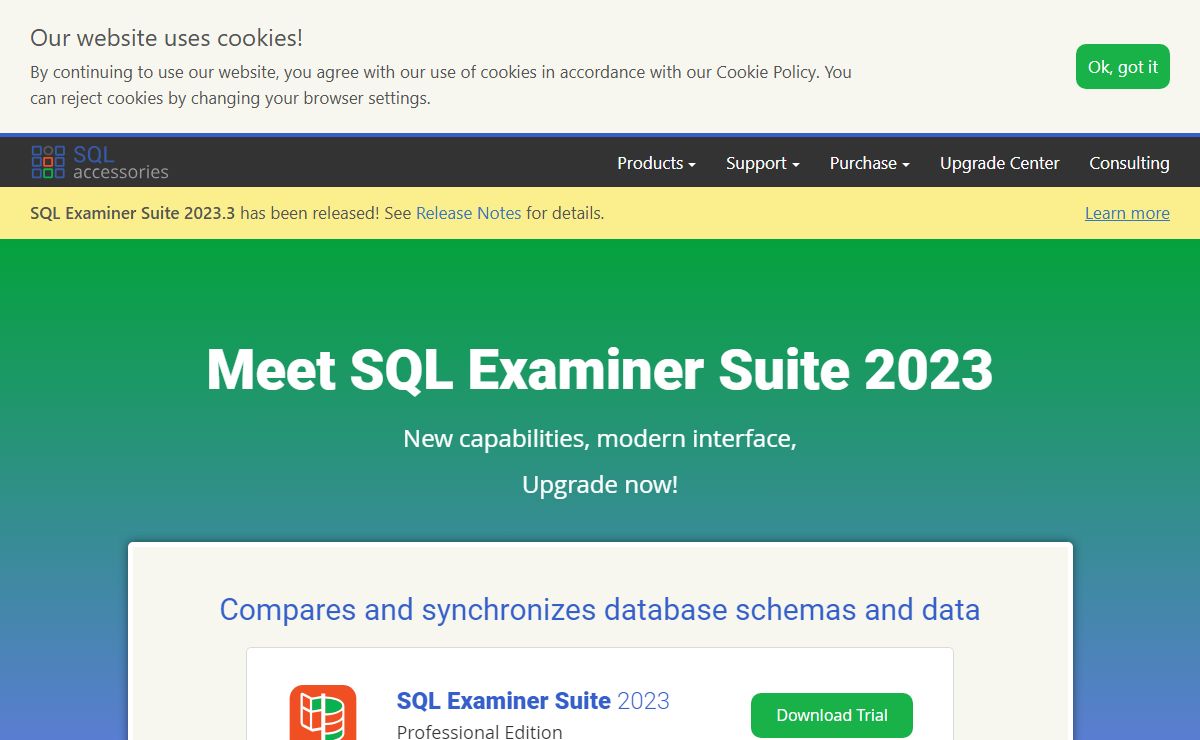Click the Meet SQL Examiner Suite 2023 heading
1200x740 pixels.
600,370
